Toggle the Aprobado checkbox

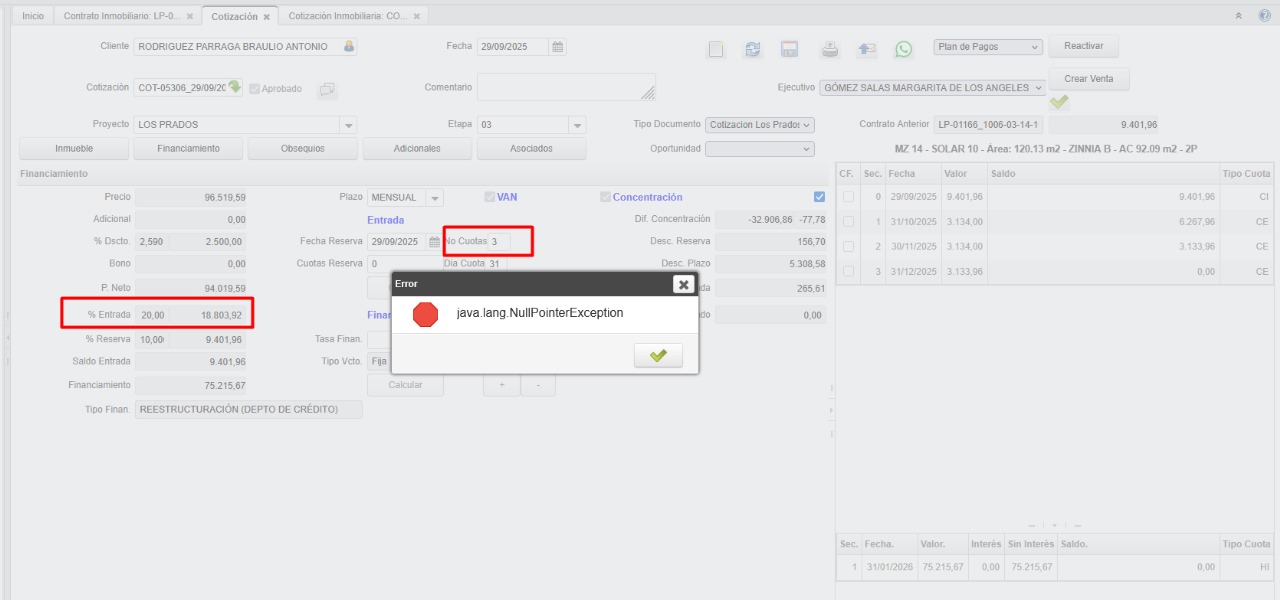(x=255, y=88)
